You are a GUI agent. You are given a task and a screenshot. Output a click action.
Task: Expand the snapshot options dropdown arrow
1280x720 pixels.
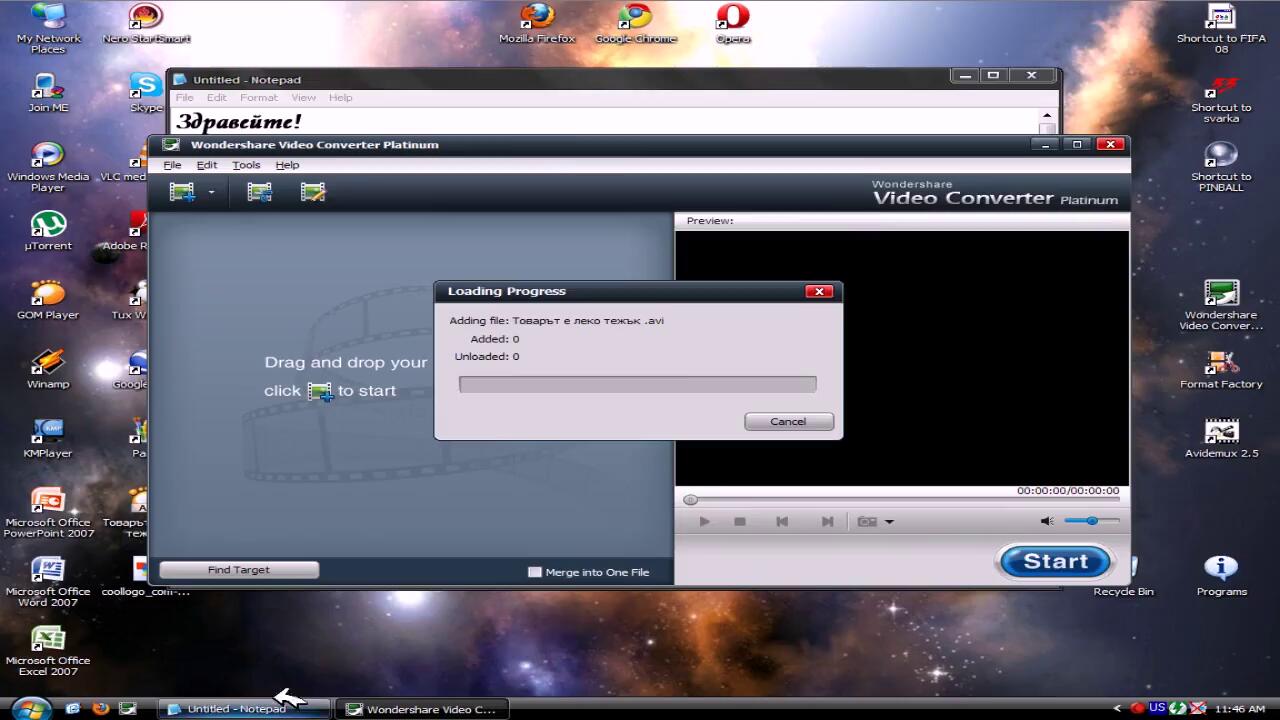(889, 521)
